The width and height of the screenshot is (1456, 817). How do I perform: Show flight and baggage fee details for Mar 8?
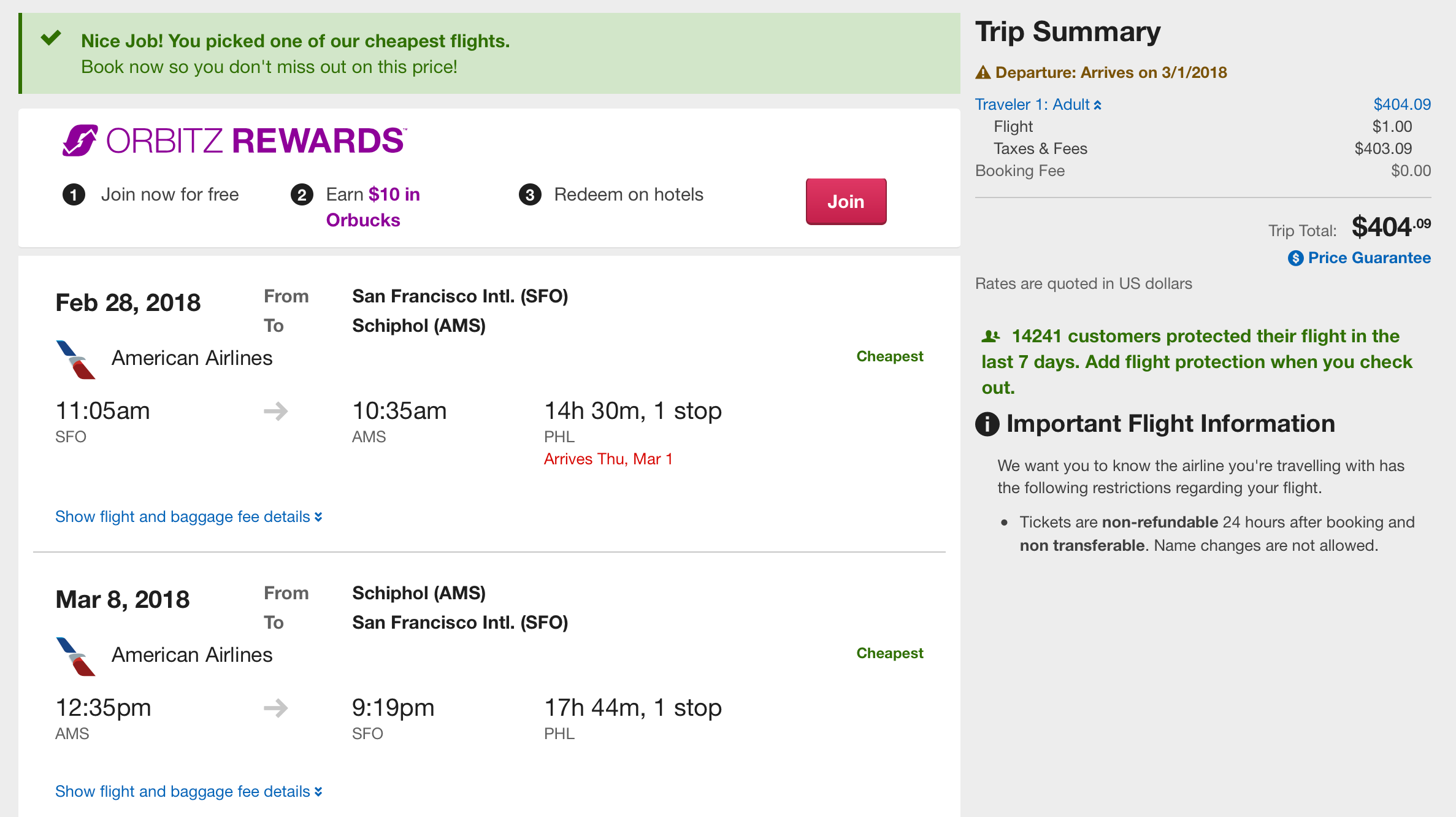pyautogui.click(x=188, y=792)
